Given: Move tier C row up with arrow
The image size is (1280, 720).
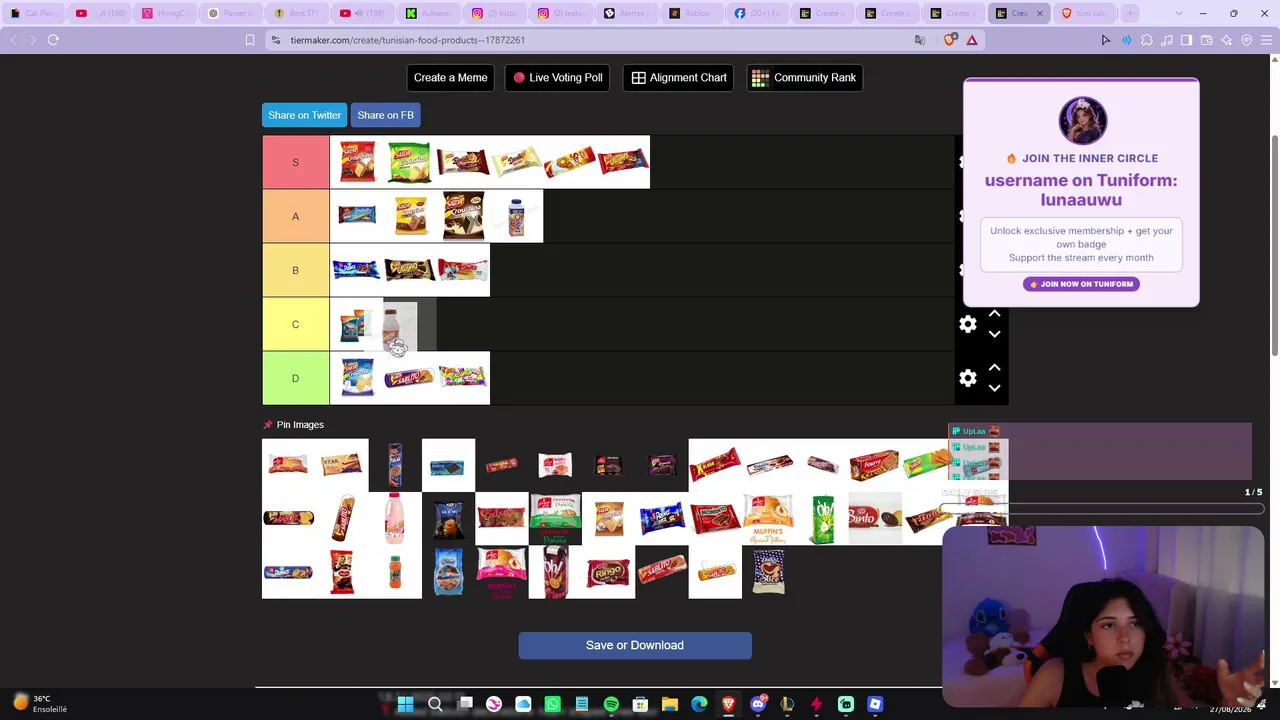Looking at the screenshot, I should [x=994, y=314].
